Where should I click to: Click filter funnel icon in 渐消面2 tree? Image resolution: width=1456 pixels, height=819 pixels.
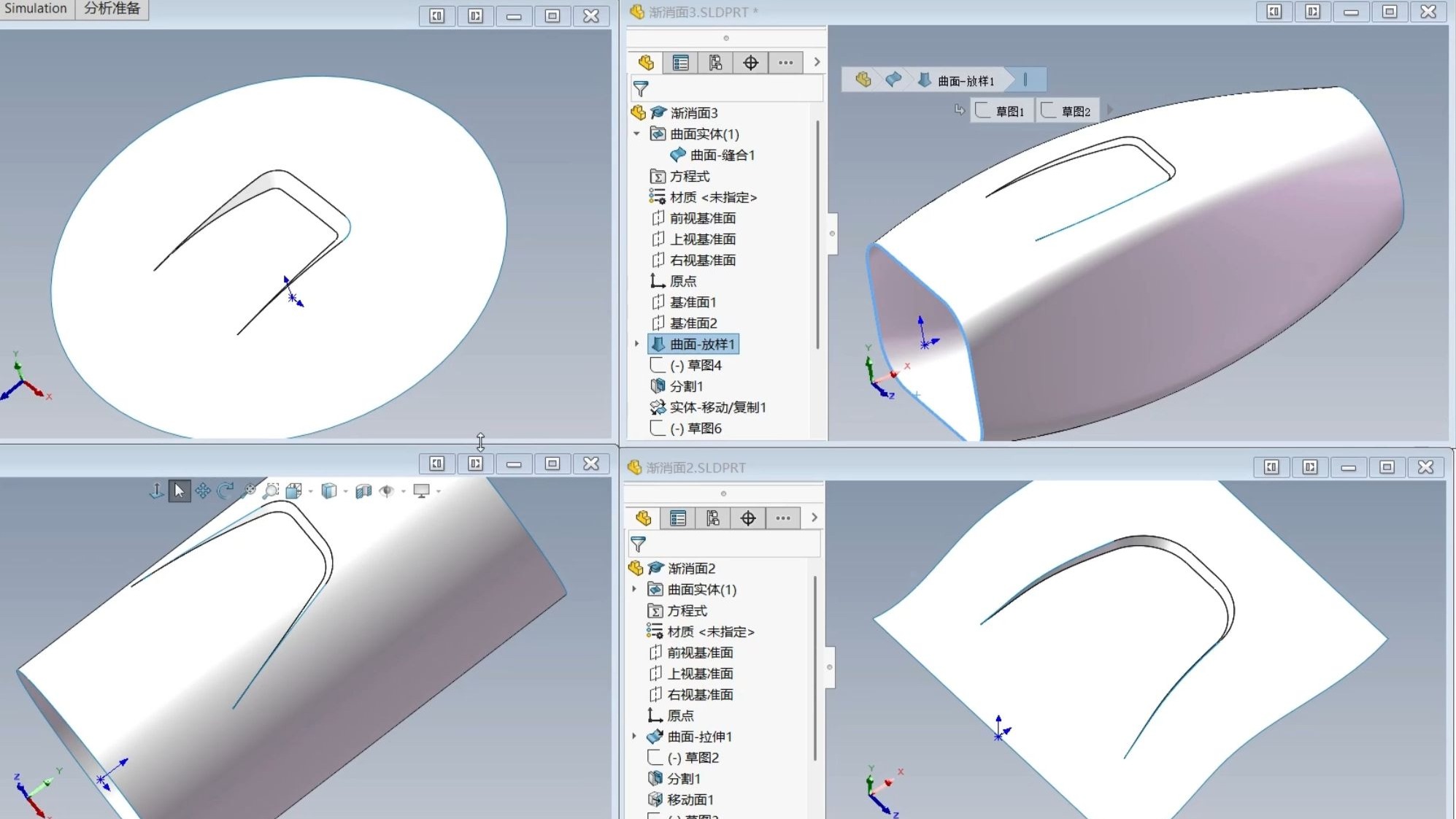[638, 544]
